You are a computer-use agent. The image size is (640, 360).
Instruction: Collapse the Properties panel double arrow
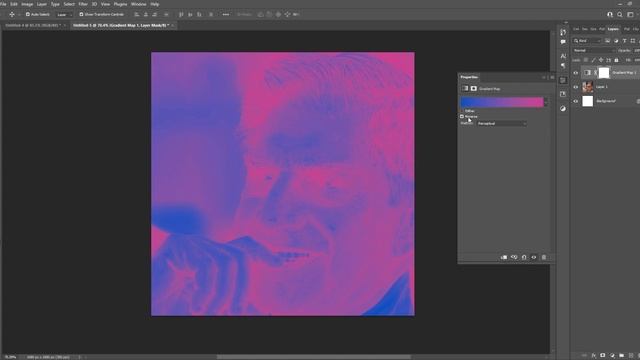coord(544,77)
